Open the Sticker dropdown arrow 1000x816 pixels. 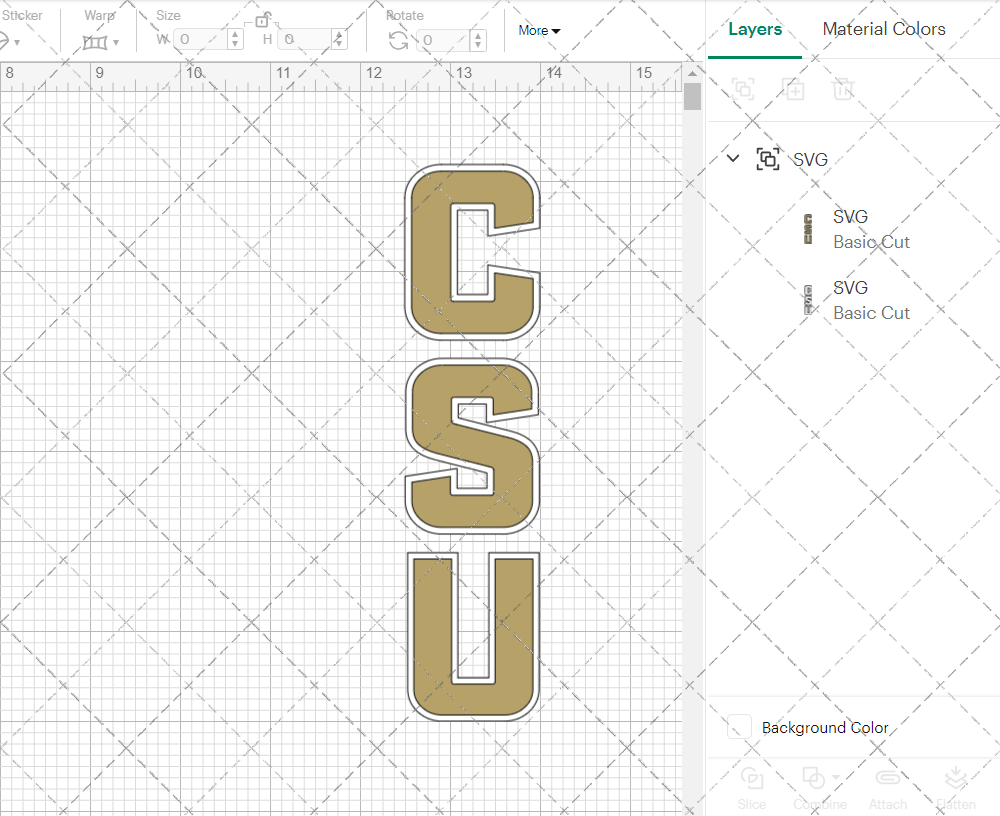click(x=17, y=43)
